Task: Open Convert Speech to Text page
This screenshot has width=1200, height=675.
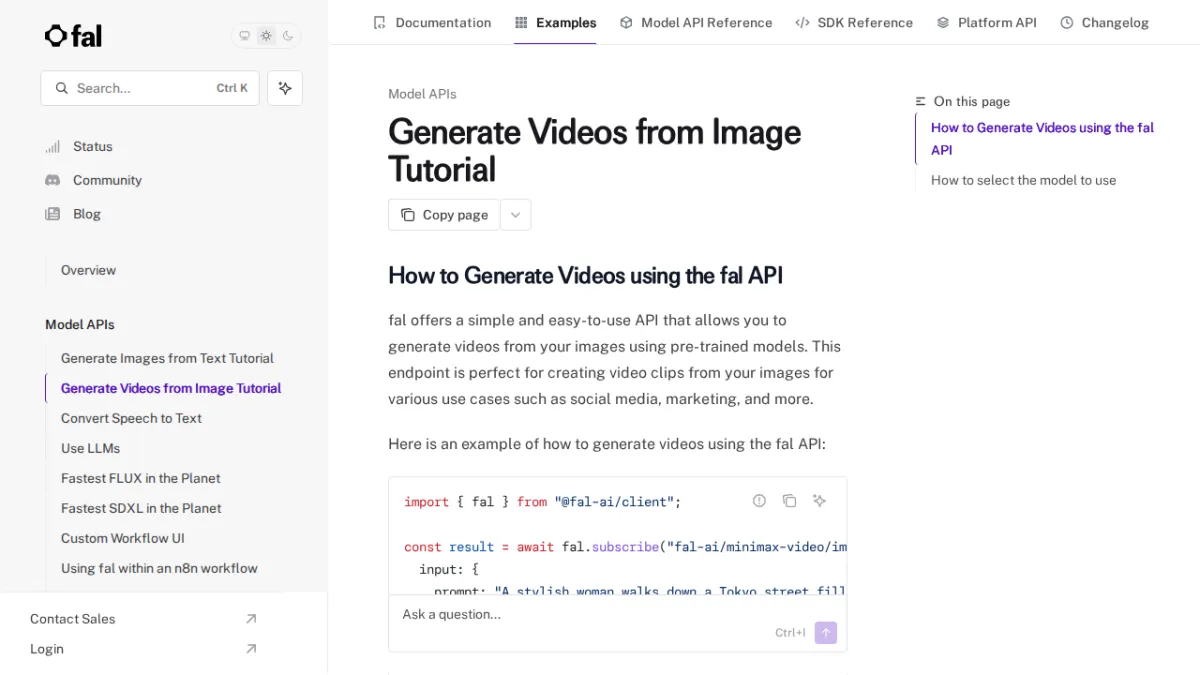Action: pyautogui.click(x=131, y=418)
